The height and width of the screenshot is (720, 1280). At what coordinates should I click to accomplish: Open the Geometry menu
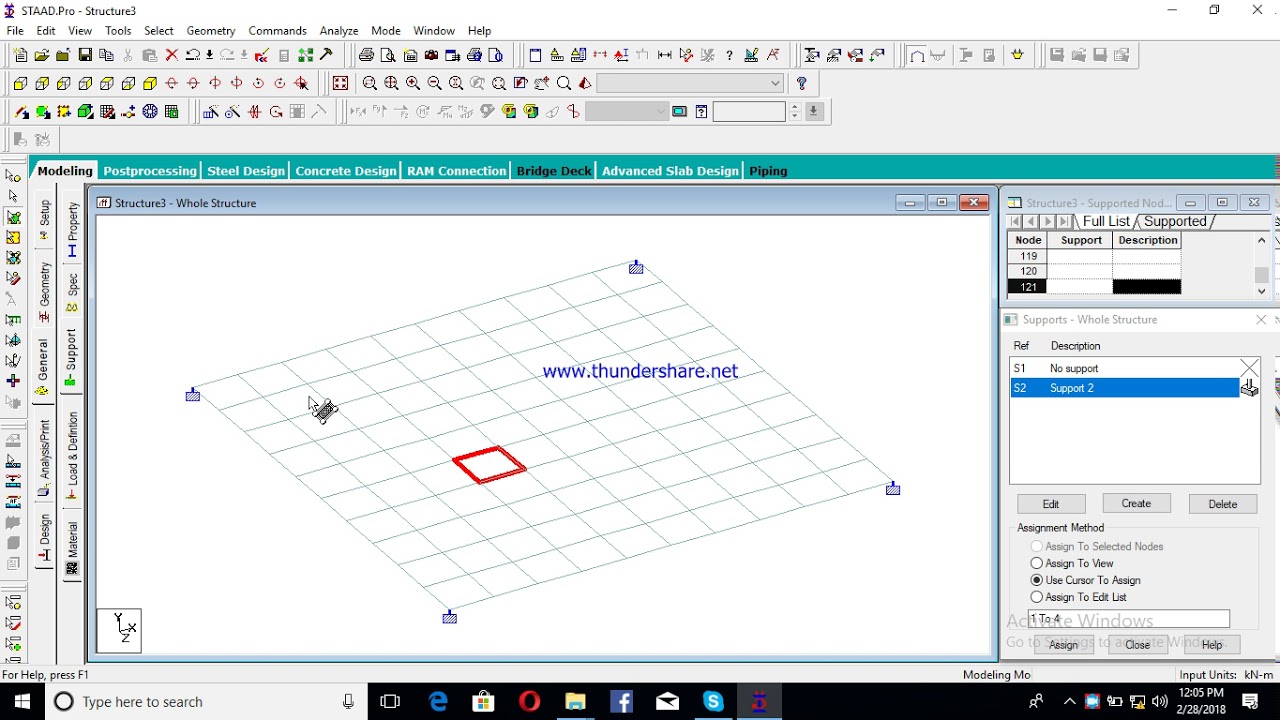(211, 31)
